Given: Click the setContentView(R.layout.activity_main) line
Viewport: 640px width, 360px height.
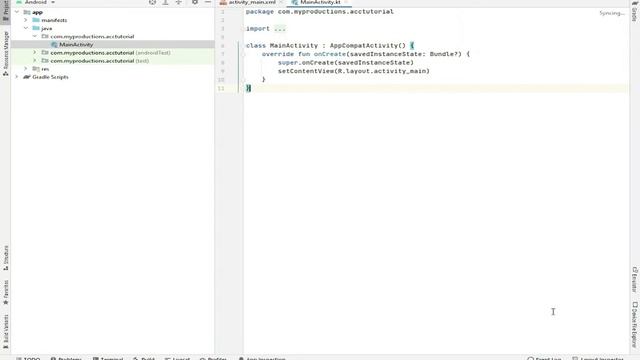Looking at the screenshot, I should tap(353, 71).
